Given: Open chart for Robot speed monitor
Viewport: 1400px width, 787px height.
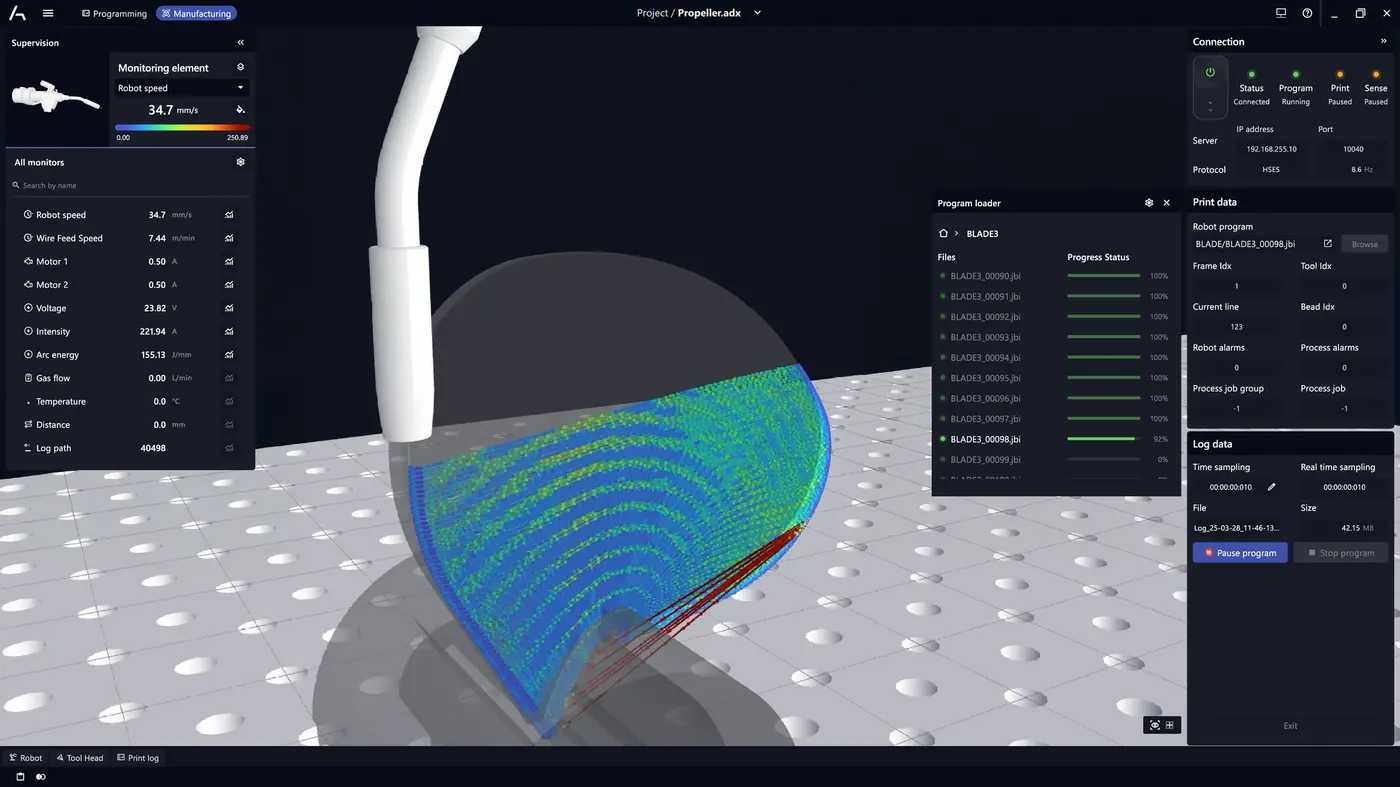Looking at the screenshot, I should [x=229, y=215].
